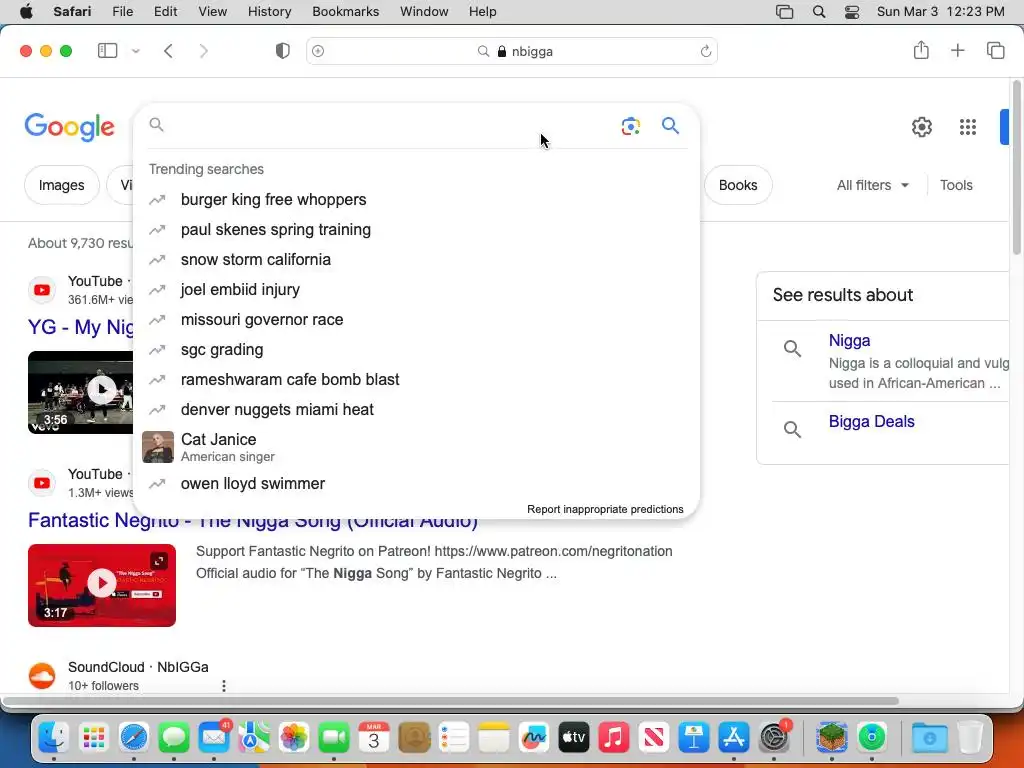Viewport: 1024px width, 768px height.
Task: Open Google settings gear icon
Action: click(921, 127)
